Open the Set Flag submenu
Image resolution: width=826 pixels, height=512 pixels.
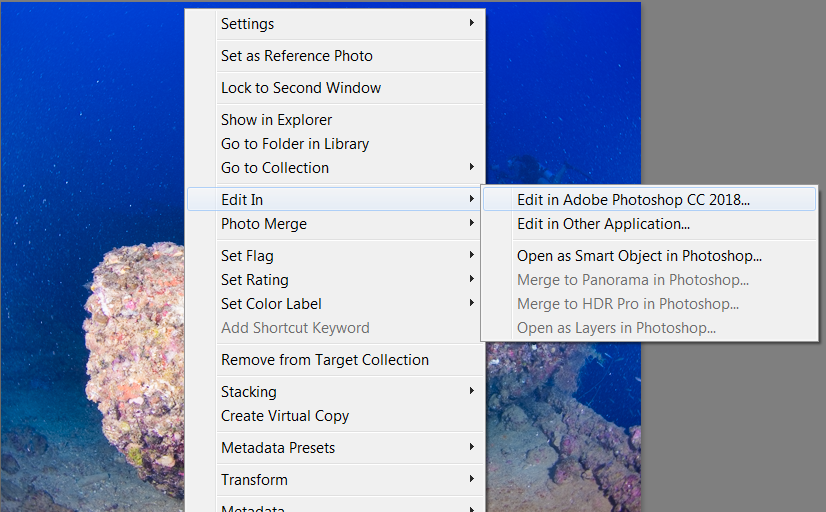coord(335,256)
